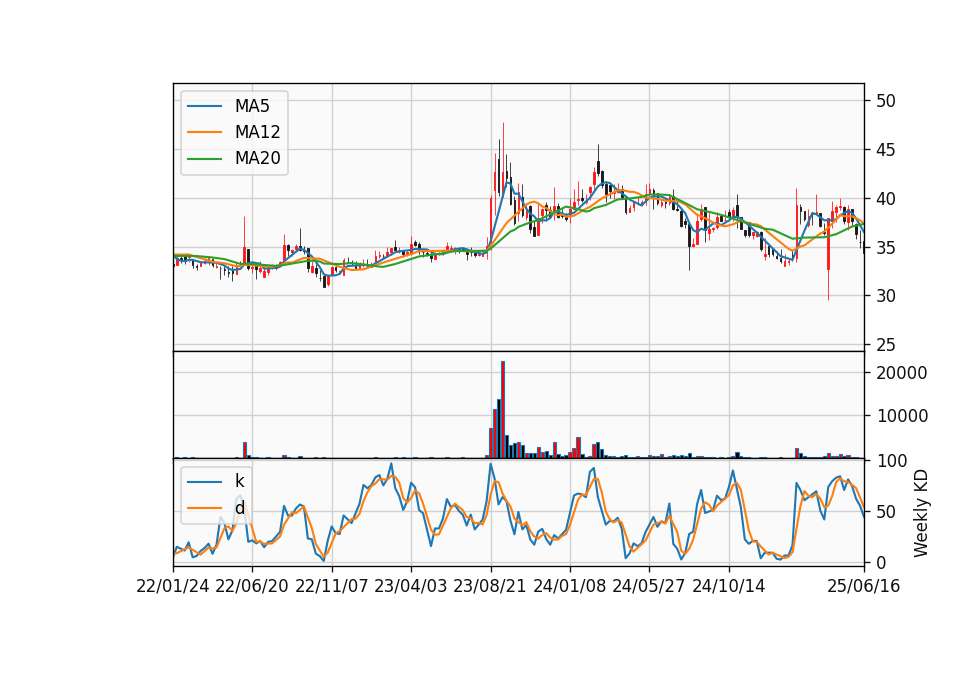Viewport: 960px width, 690px height.
Task: Click the 23/04/03 date tick label
Action: (411, 587)
